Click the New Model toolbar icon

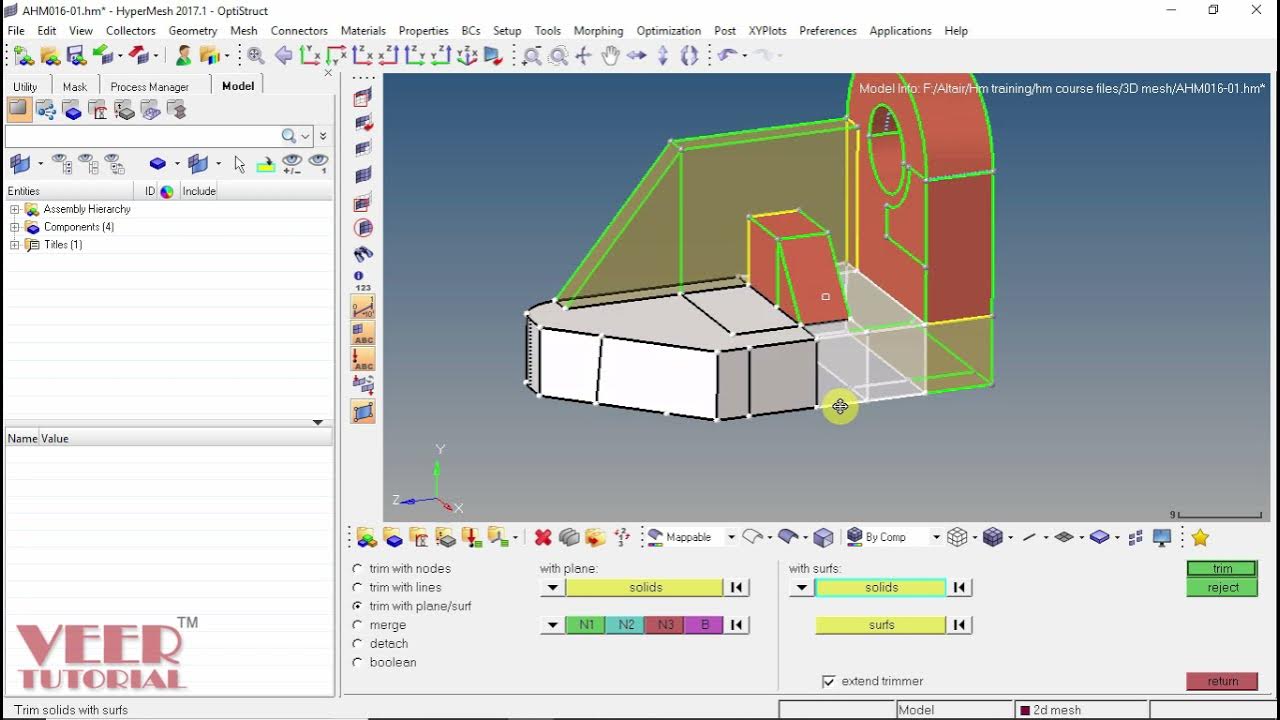tap(23, 56)
